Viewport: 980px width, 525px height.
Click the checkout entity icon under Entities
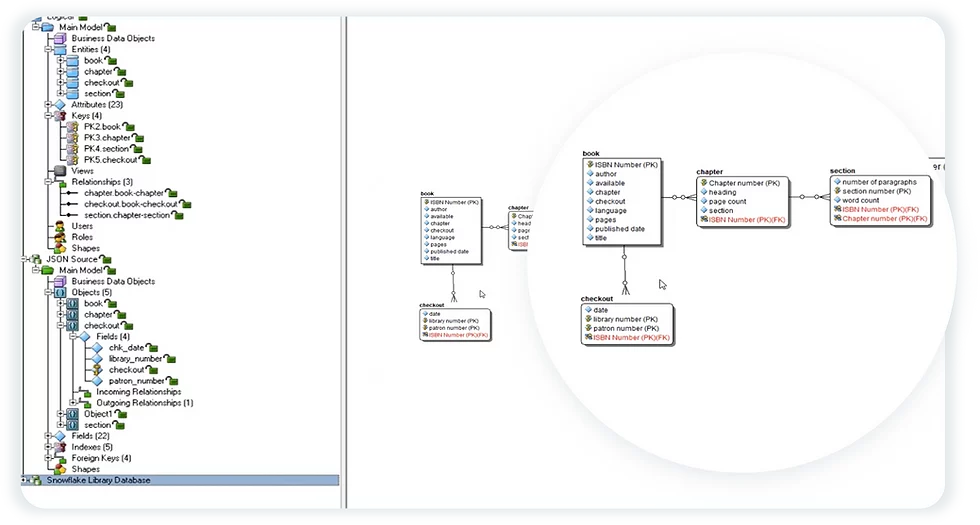point(72,82)
